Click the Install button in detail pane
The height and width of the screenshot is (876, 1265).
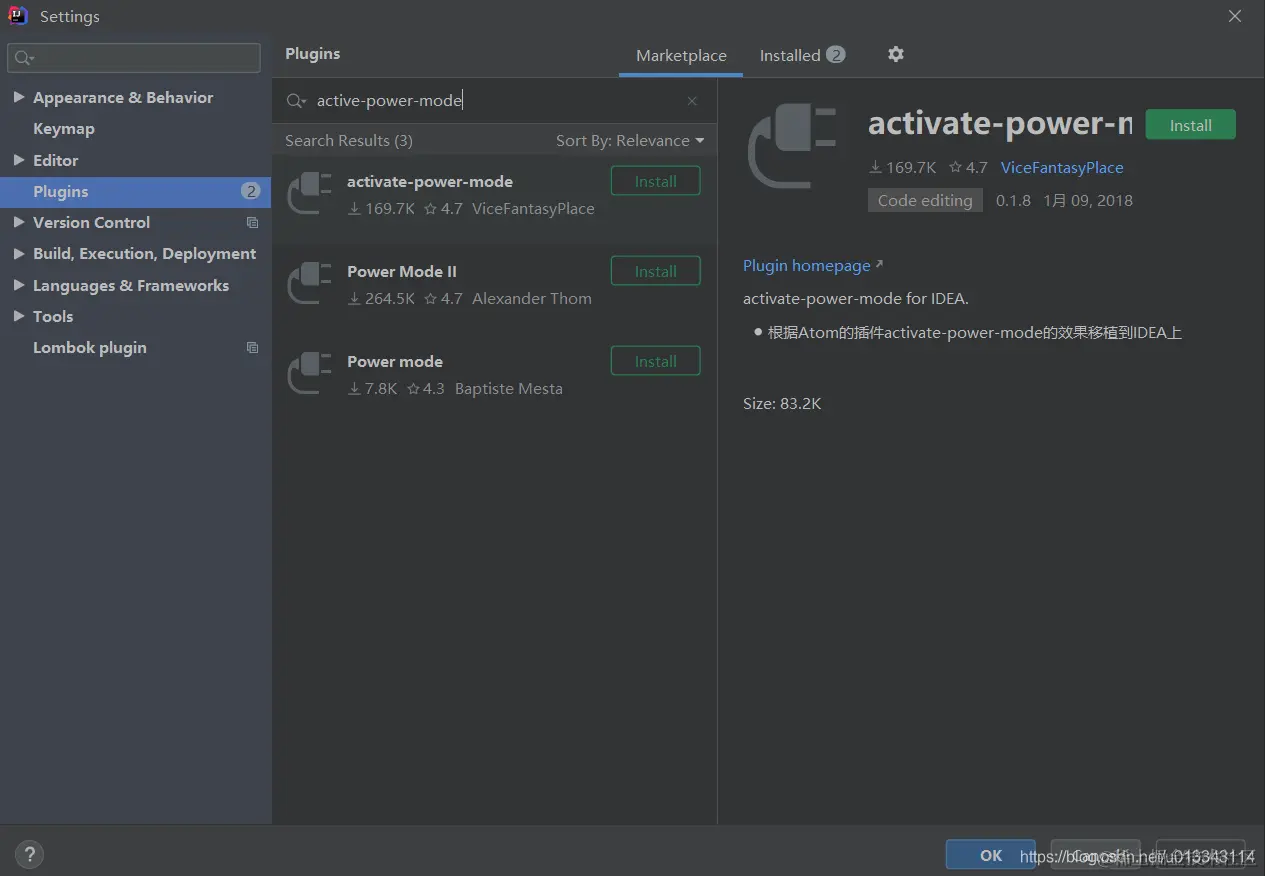click(1190, 125)
